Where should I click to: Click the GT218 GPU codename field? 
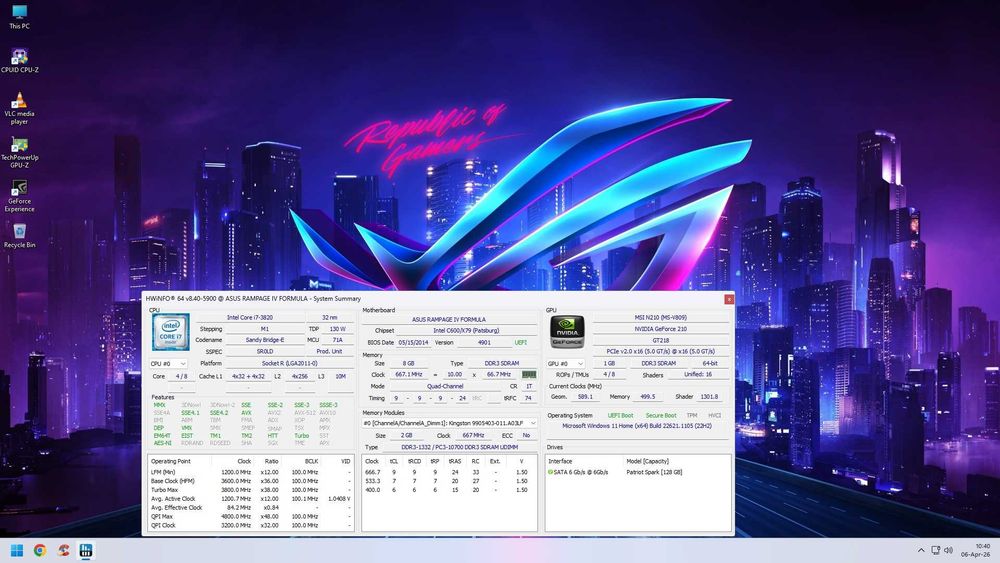tap(661, 340)
